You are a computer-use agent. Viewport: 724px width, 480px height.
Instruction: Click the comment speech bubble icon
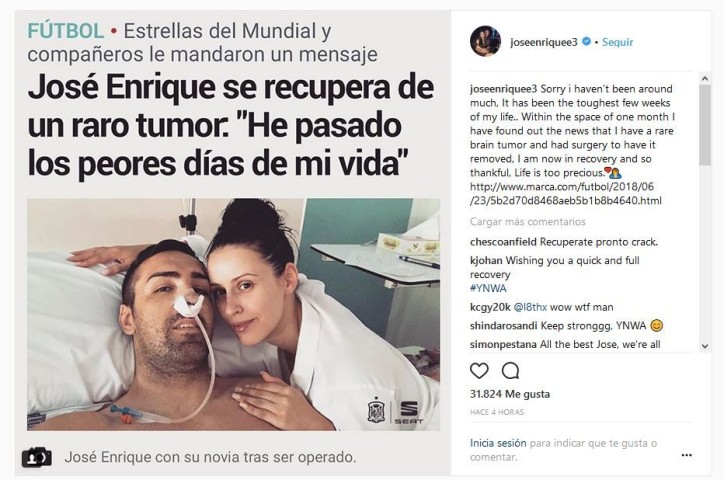click(x=511, y=371)
